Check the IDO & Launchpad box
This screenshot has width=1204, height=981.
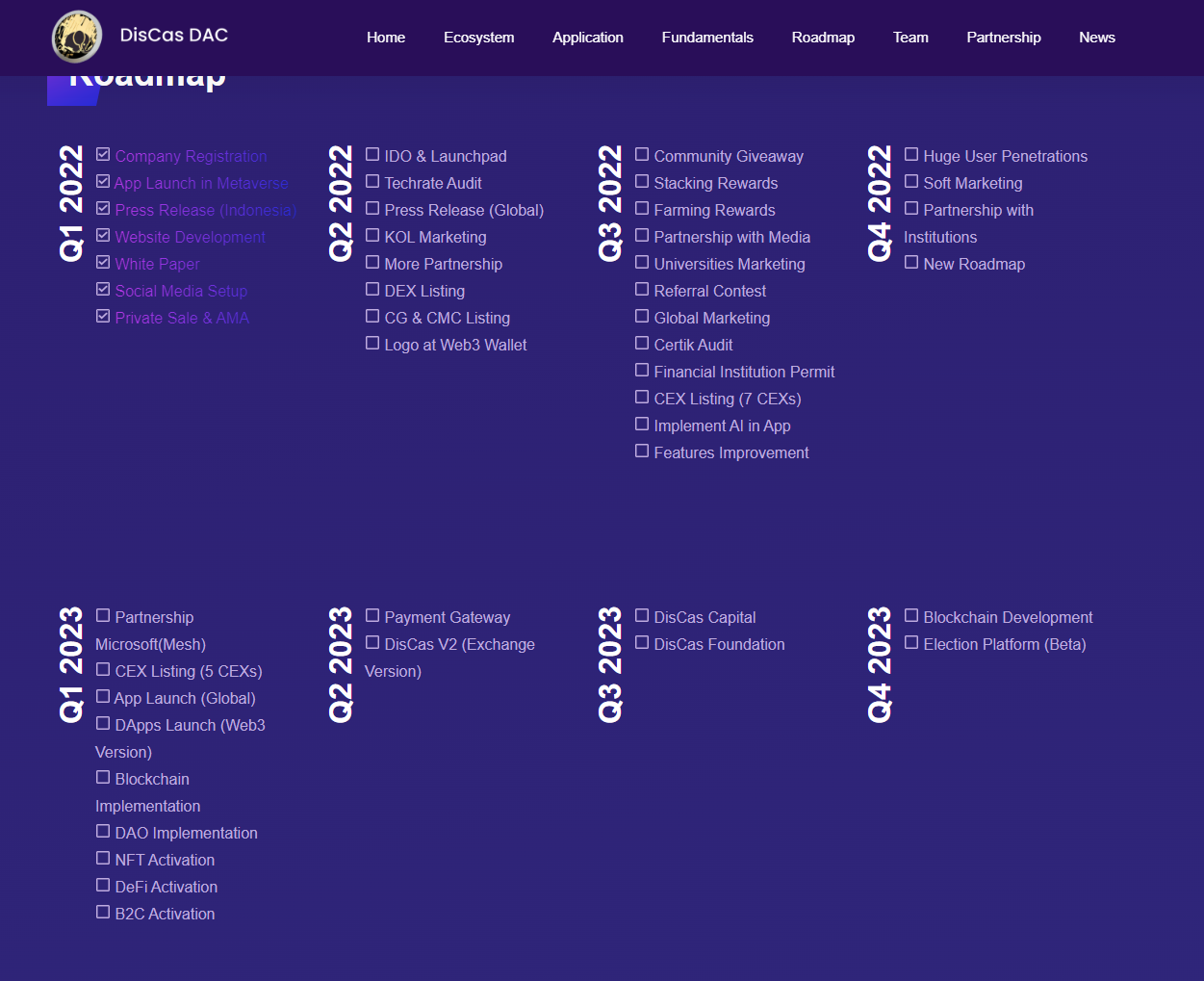pos(372,154)
